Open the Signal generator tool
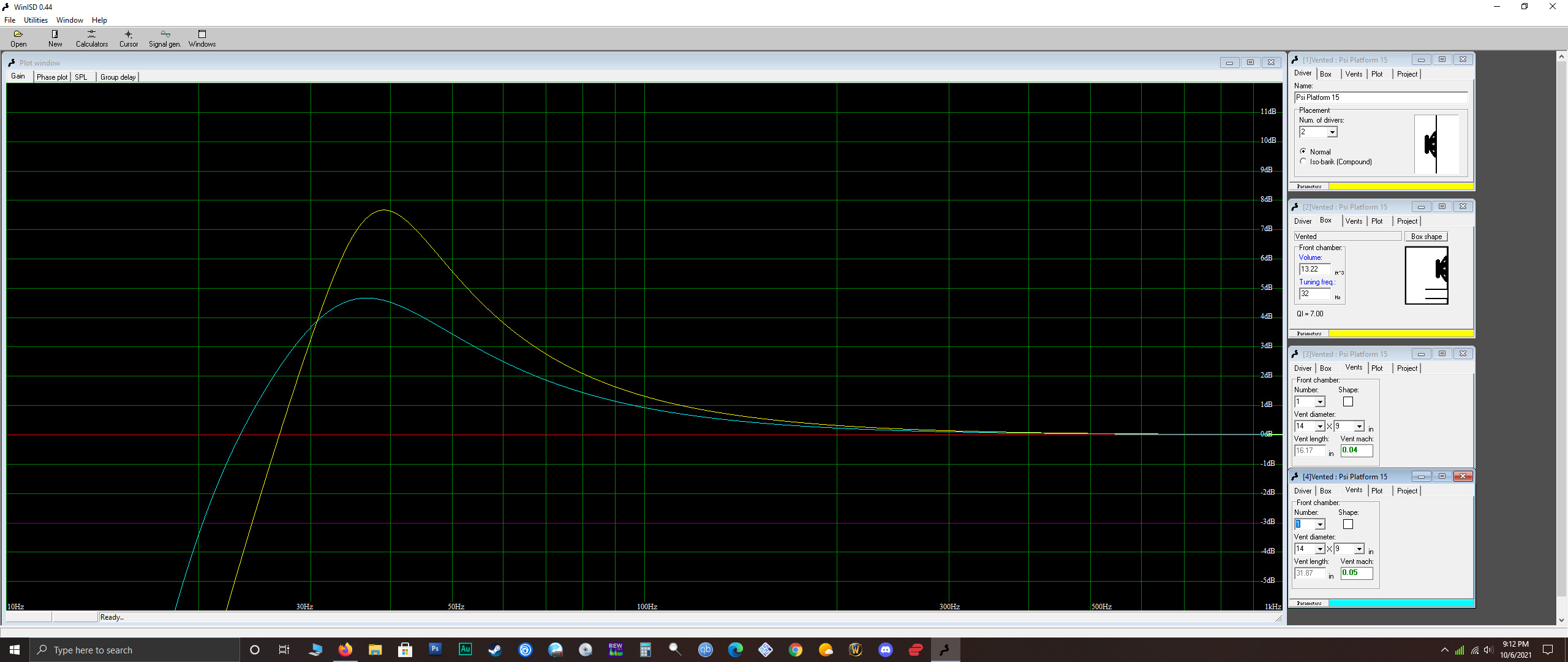 coord(165,39)
